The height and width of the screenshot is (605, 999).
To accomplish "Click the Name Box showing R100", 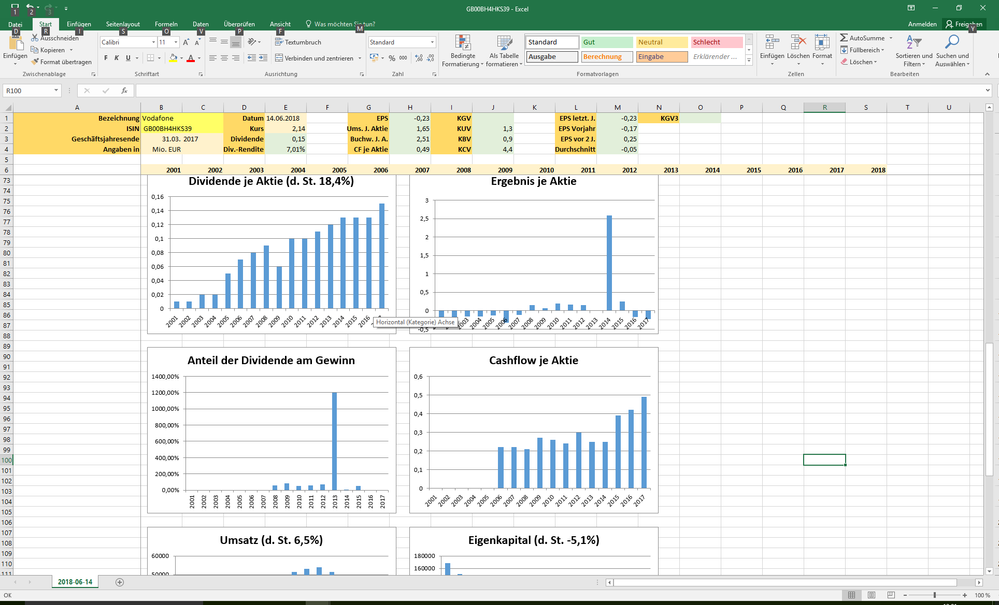I will (30, 91).
